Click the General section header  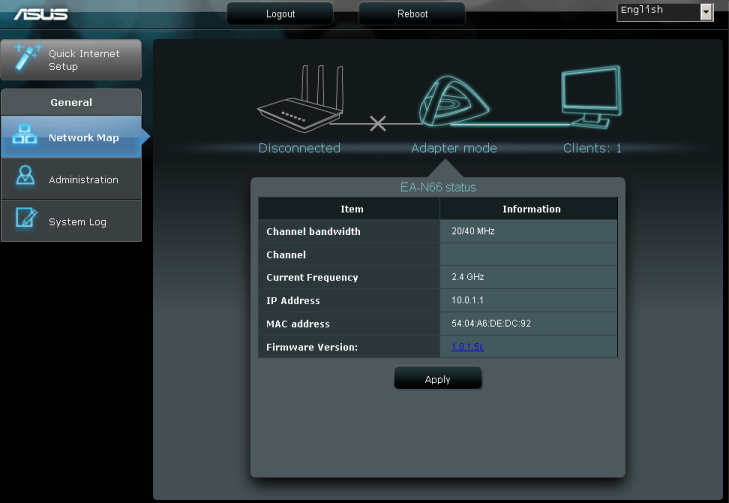pos(72,102)
